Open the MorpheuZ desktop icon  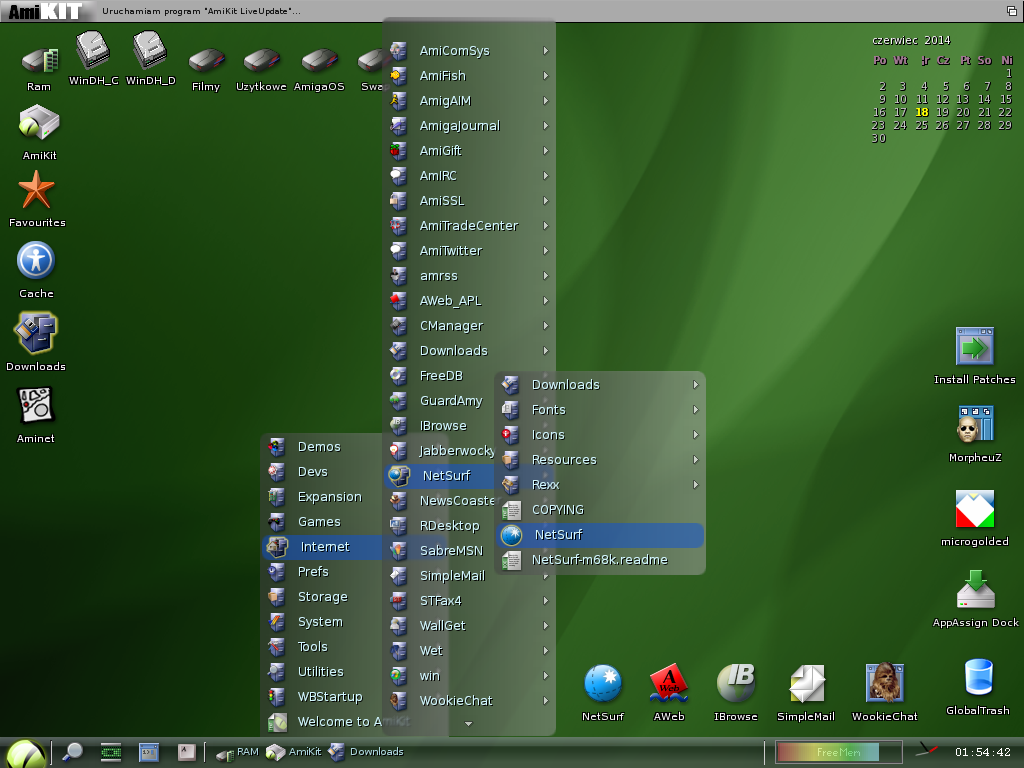tap(974, 426)
